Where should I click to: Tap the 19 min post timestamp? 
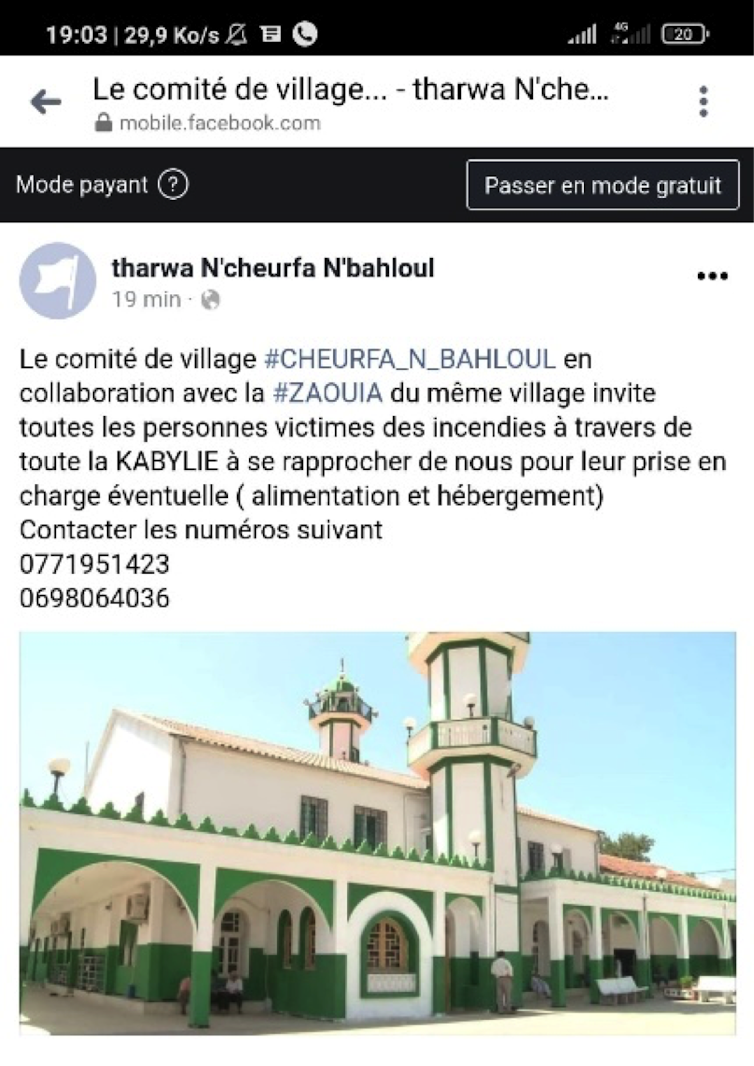point(146,300)
